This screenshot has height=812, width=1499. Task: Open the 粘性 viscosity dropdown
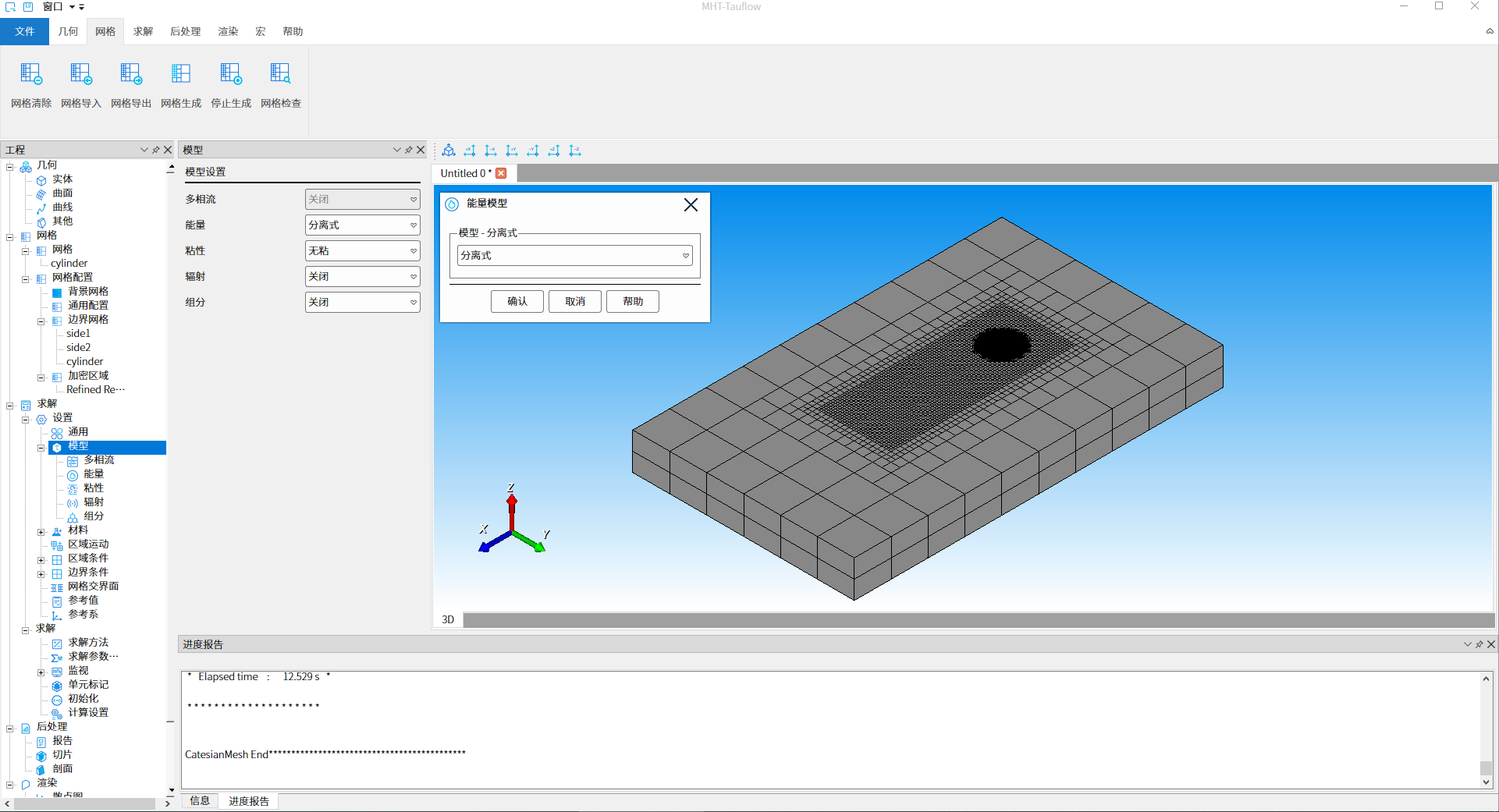[x=362, y=251]
